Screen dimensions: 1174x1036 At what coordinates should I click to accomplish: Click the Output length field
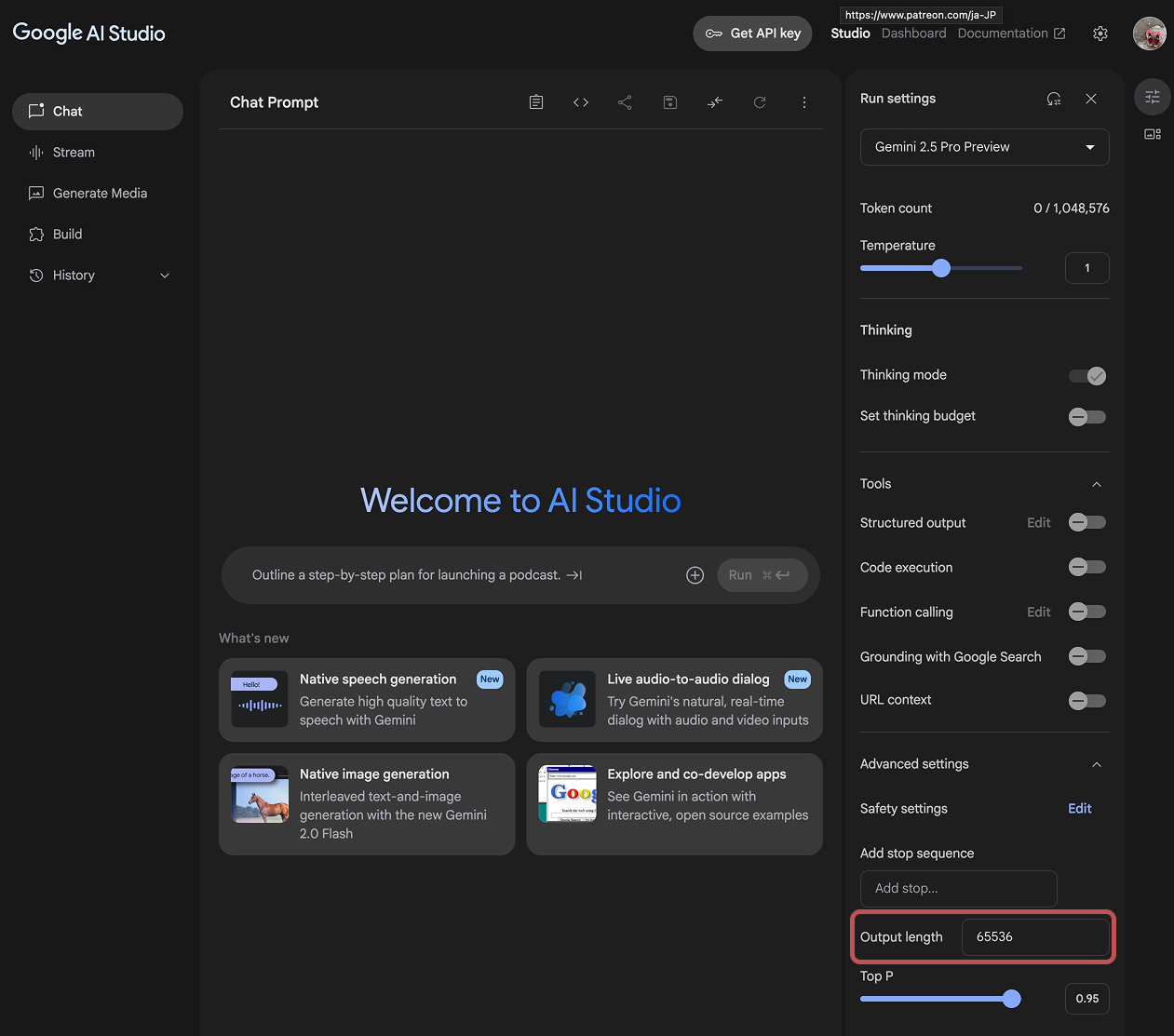(1035, 937)
